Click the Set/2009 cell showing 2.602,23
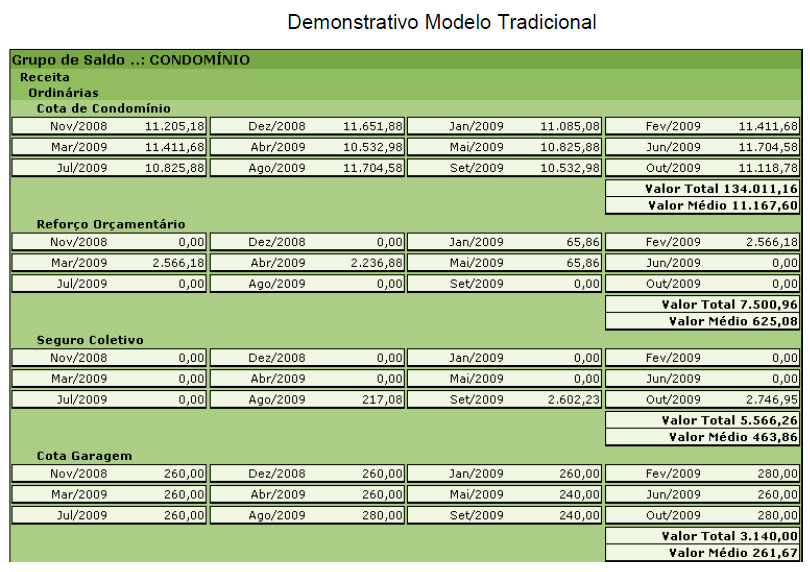Image resolution: width=810 pixels, height=572 pixels. pyautogui.click(x=505, y=400)
